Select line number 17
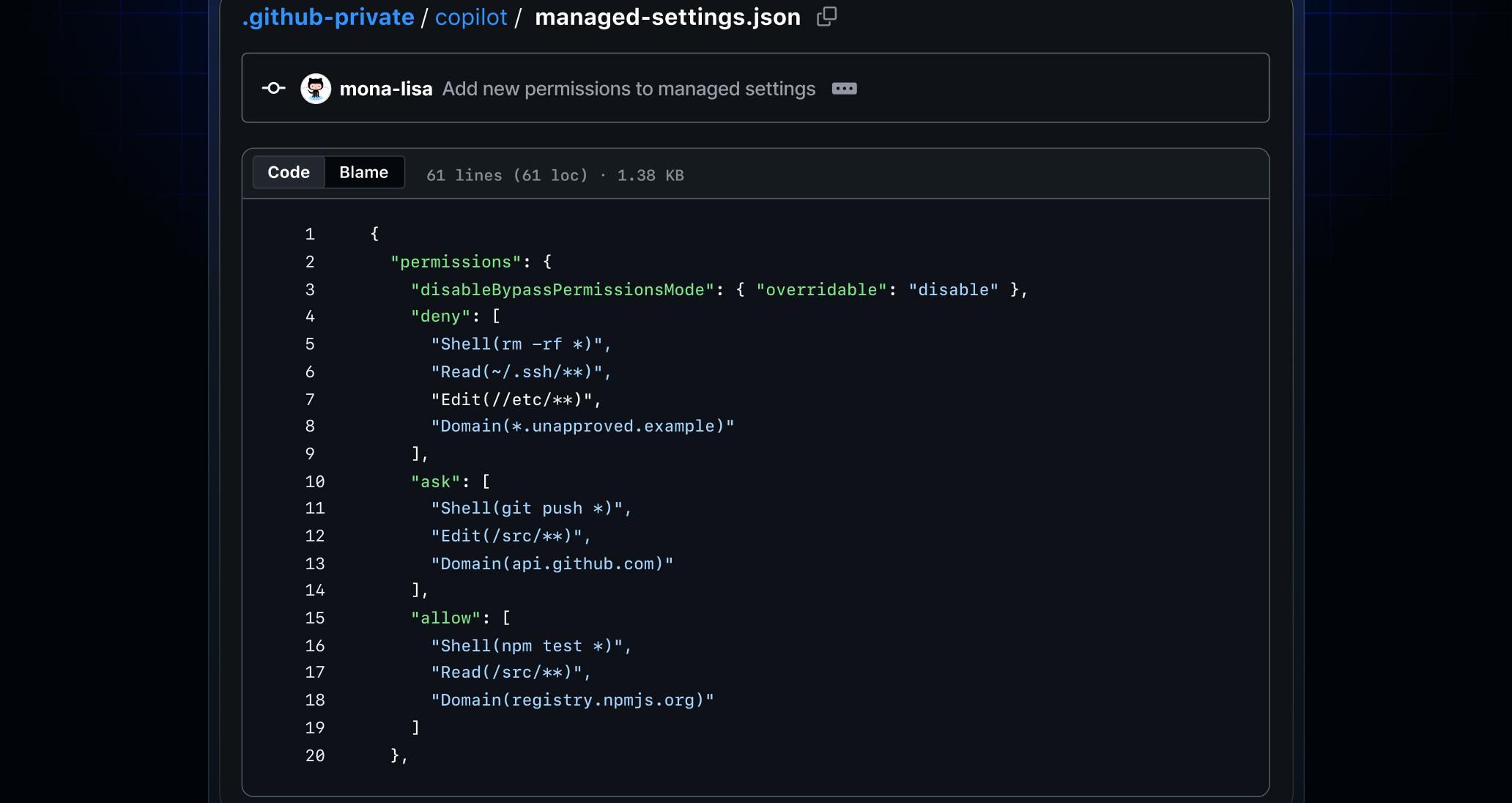 (315, 672)
